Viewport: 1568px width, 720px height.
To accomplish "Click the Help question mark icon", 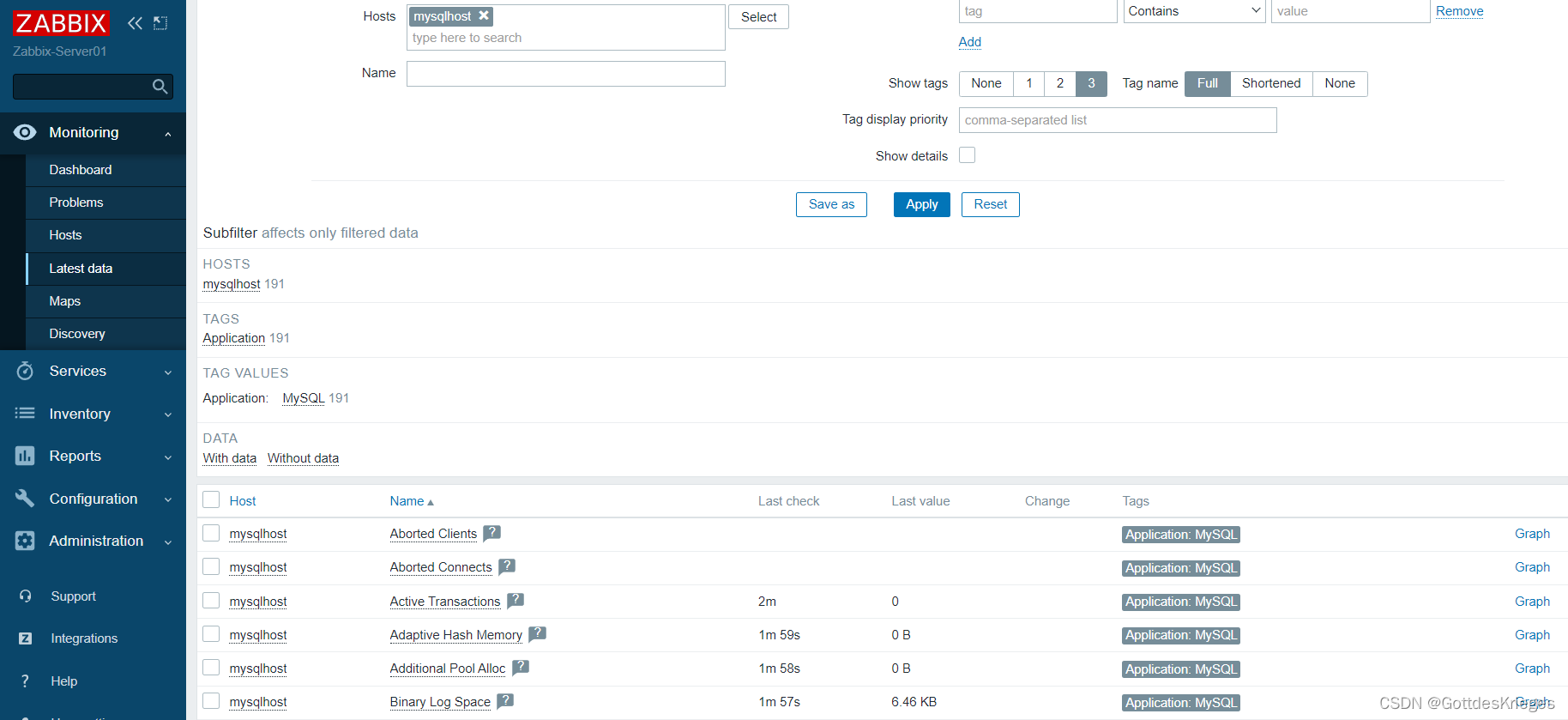I will pos(26,681).
